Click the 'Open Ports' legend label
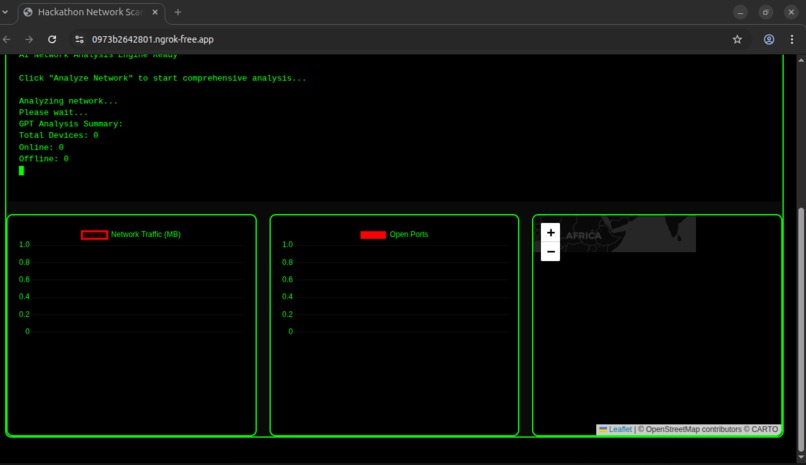 [409, 234]
